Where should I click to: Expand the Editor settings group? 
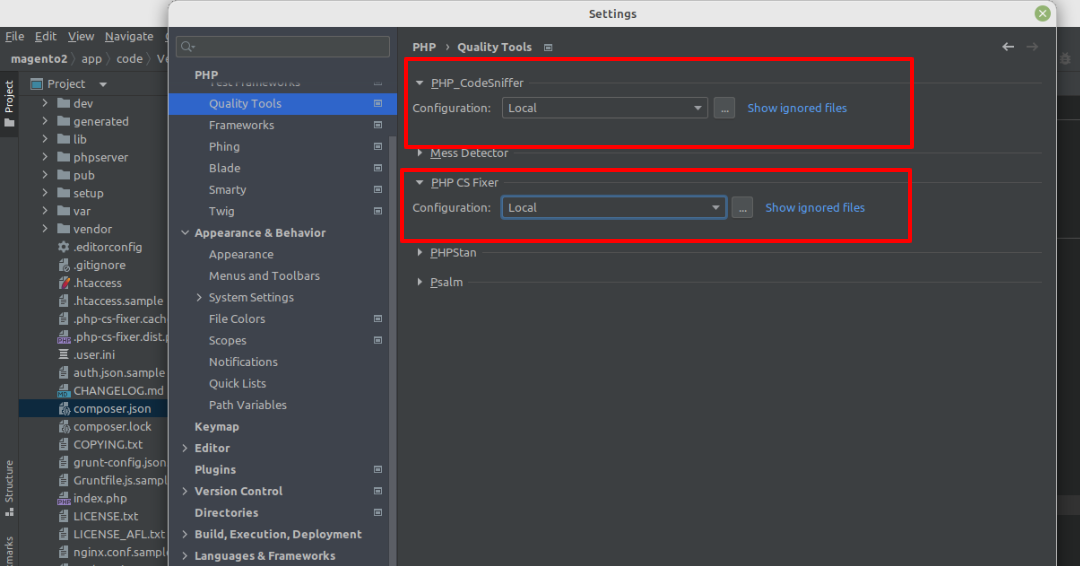(185, 448)
